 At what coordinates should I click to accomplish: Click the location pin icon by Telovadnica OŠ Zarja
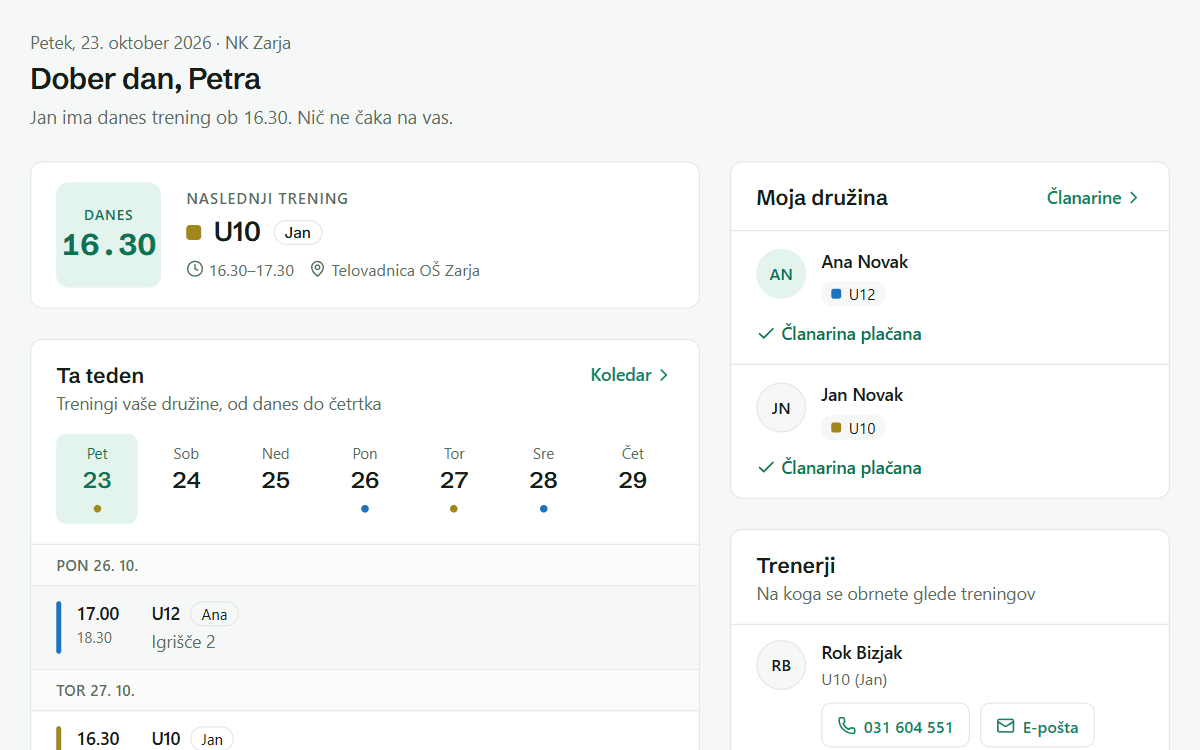[x=318, y=270]
